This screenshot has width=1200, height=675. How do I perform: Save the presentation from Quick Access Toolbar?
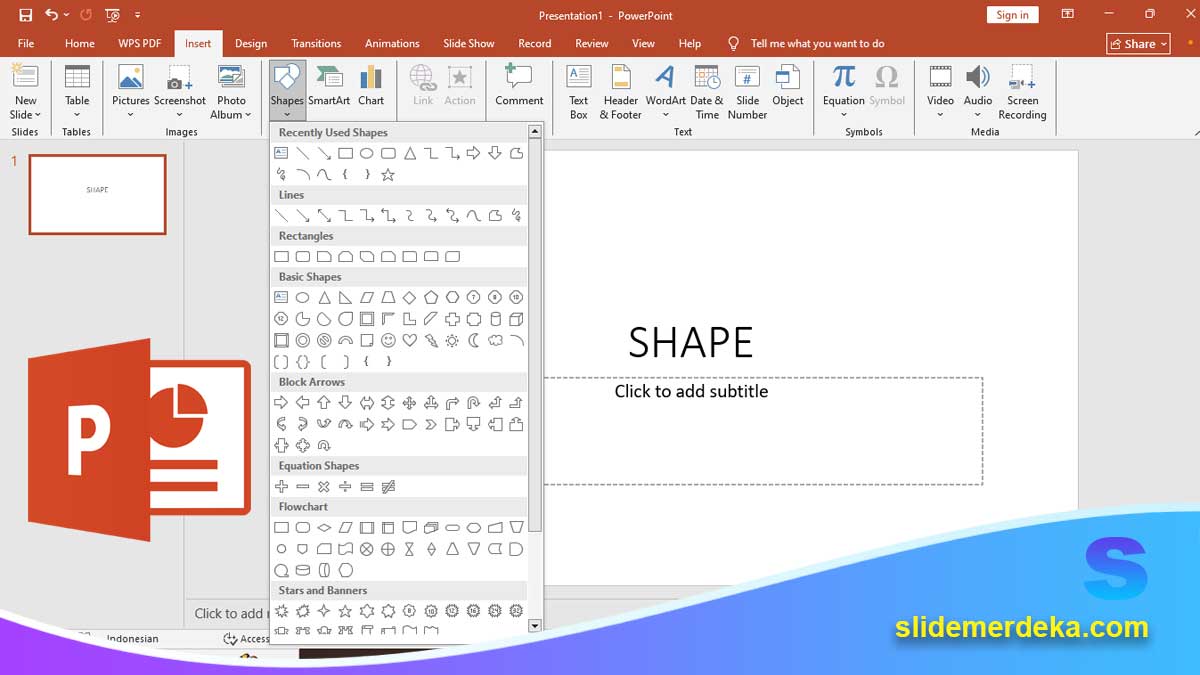click(26, 15)
